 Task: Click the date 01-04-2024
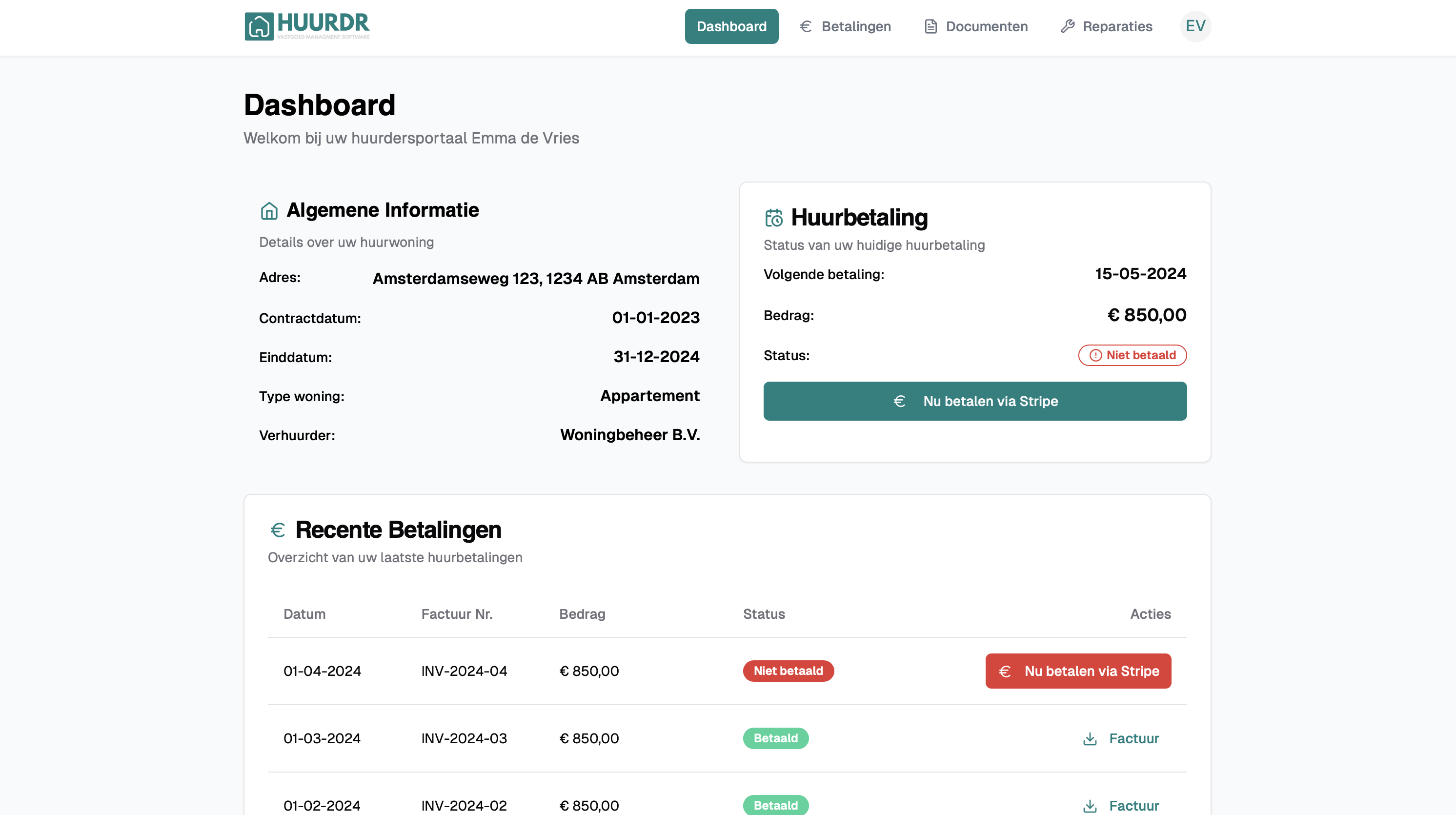pos(322,671)
